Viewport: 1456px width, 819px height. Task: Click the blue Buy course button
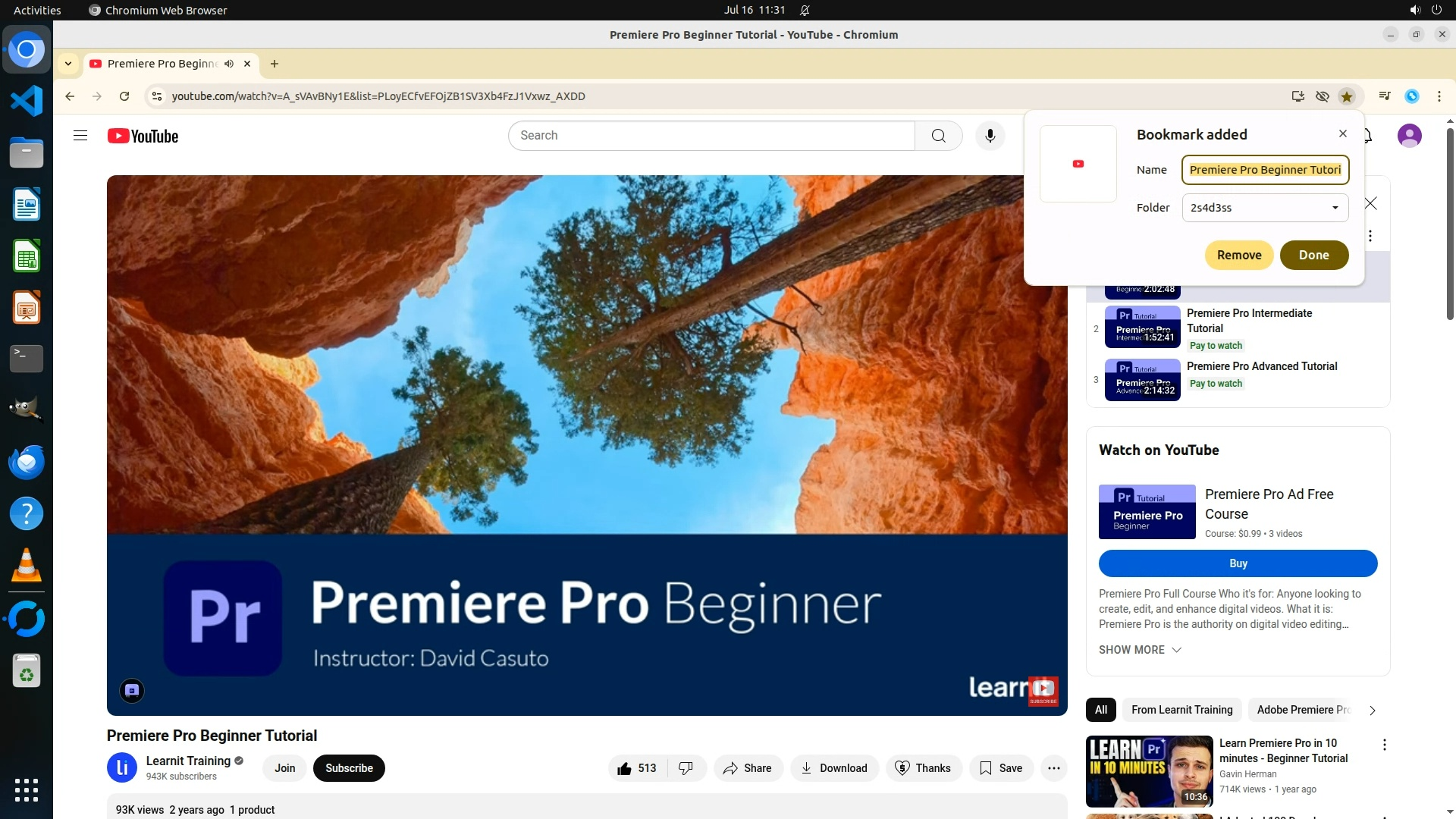pos(1238,563)
